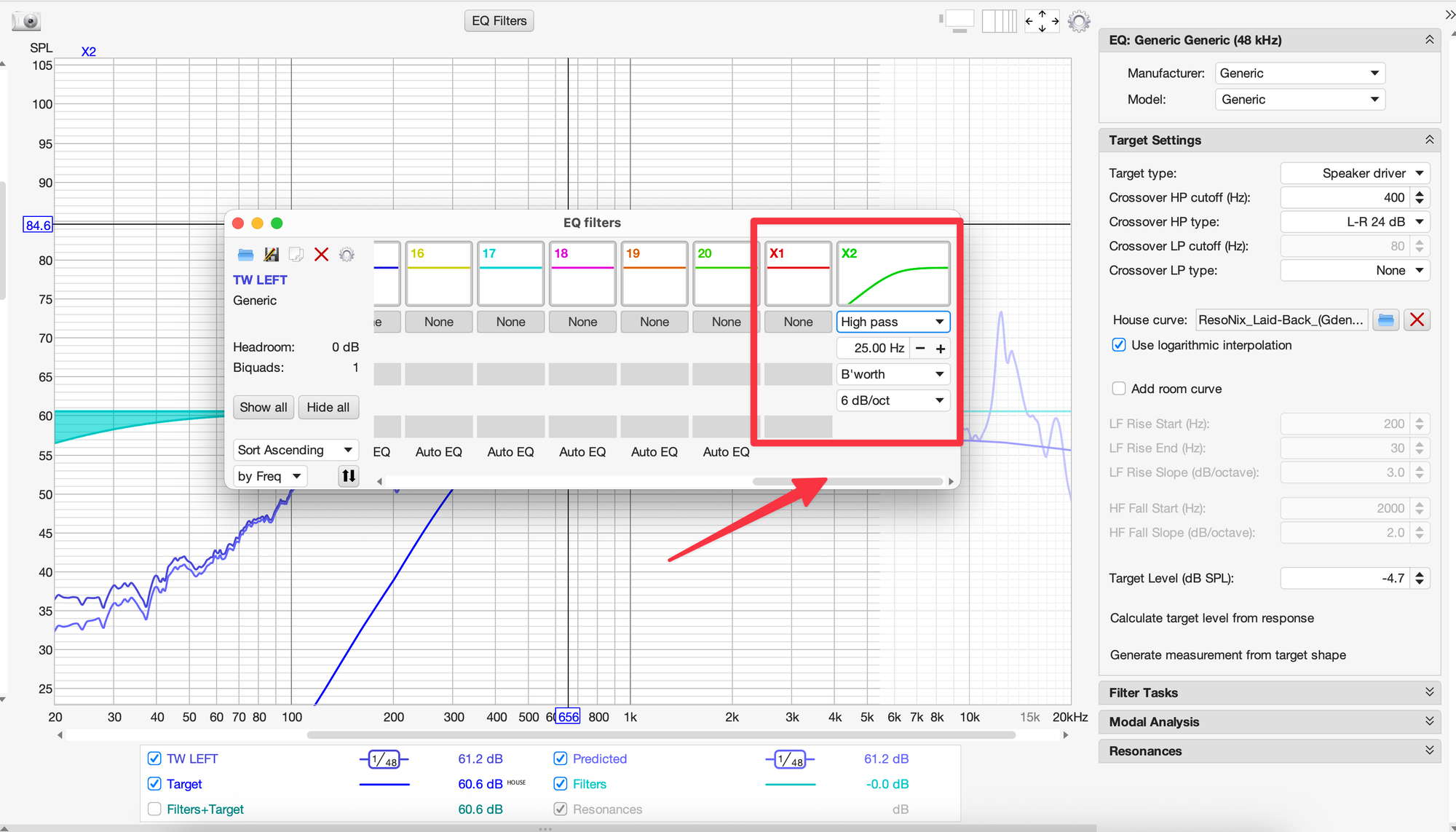
Task: Click the graph limits arrows icon
Action: click(1042, 21)
